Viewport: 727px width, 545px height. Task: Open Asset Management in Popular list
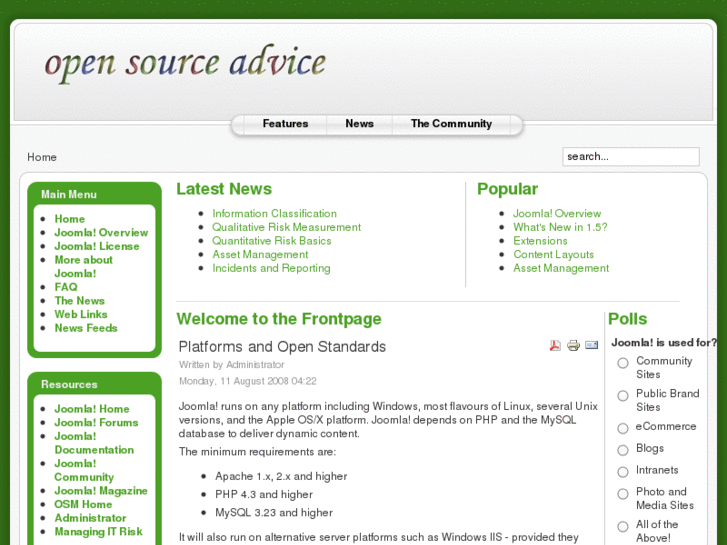tap(561, 268)
